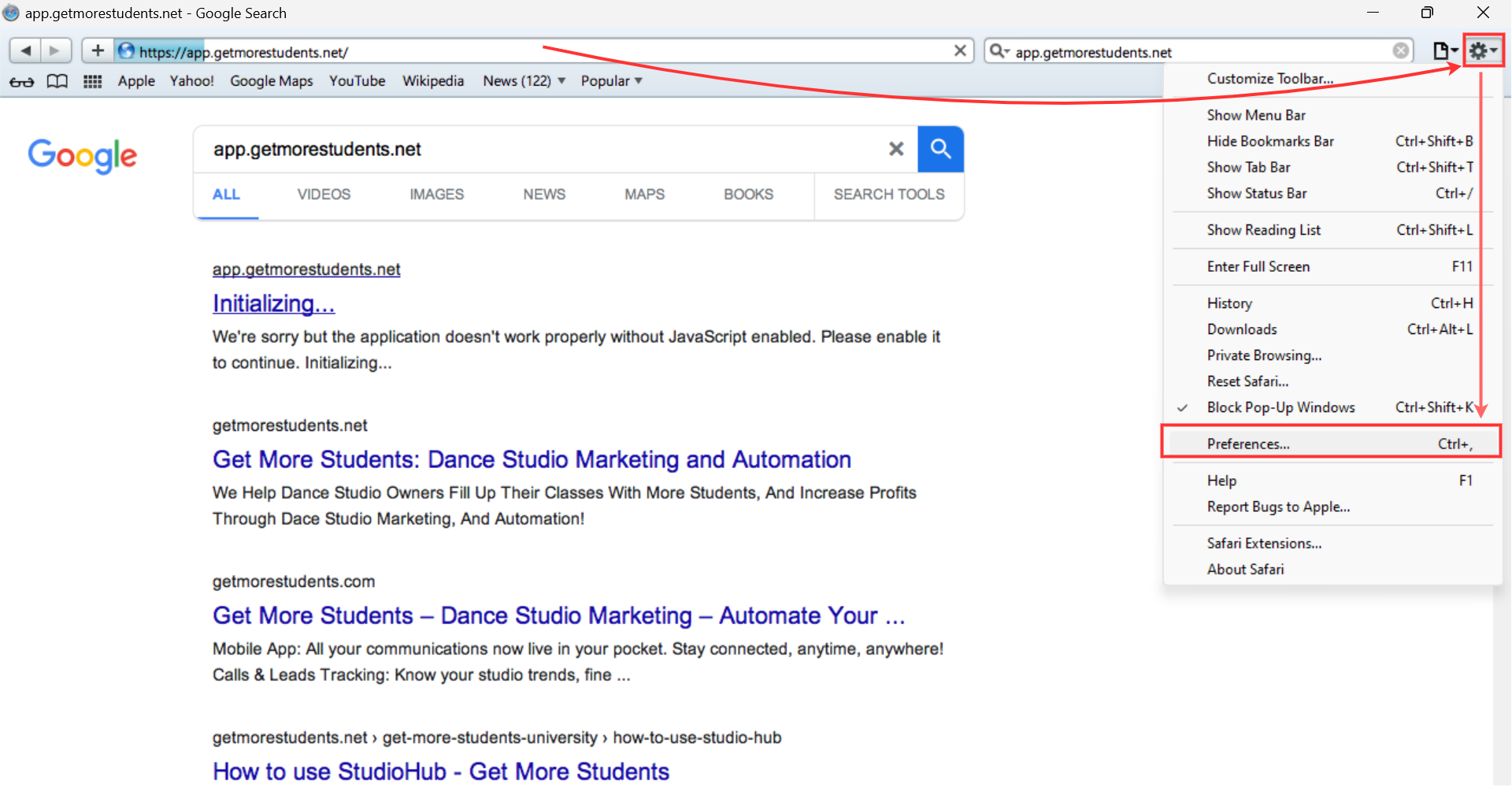1512x787 pixels.
Task: Click the globe site icon in address bar
Action: [126, 51]
